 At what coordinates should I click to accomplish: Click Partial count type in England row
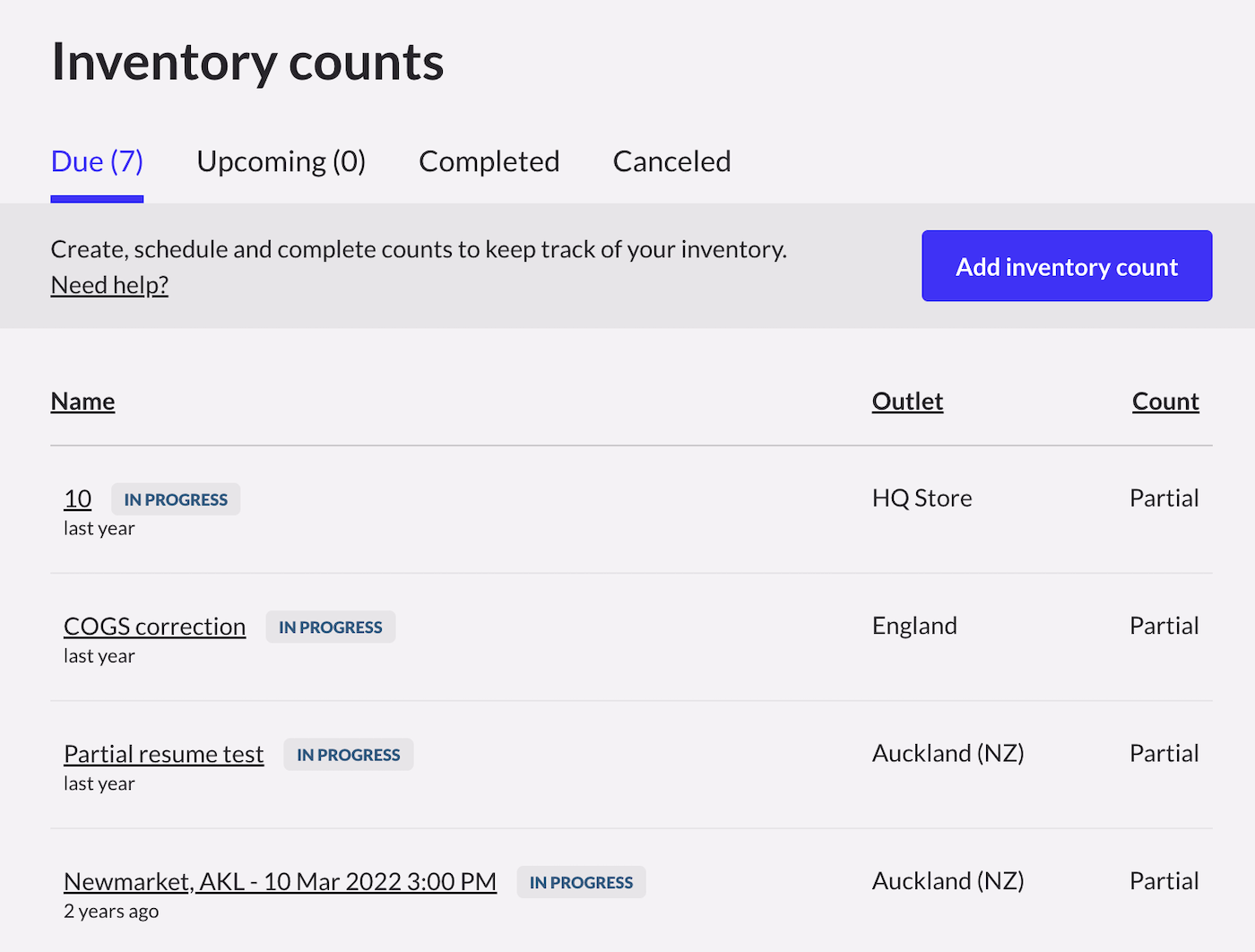[1164, 626]
